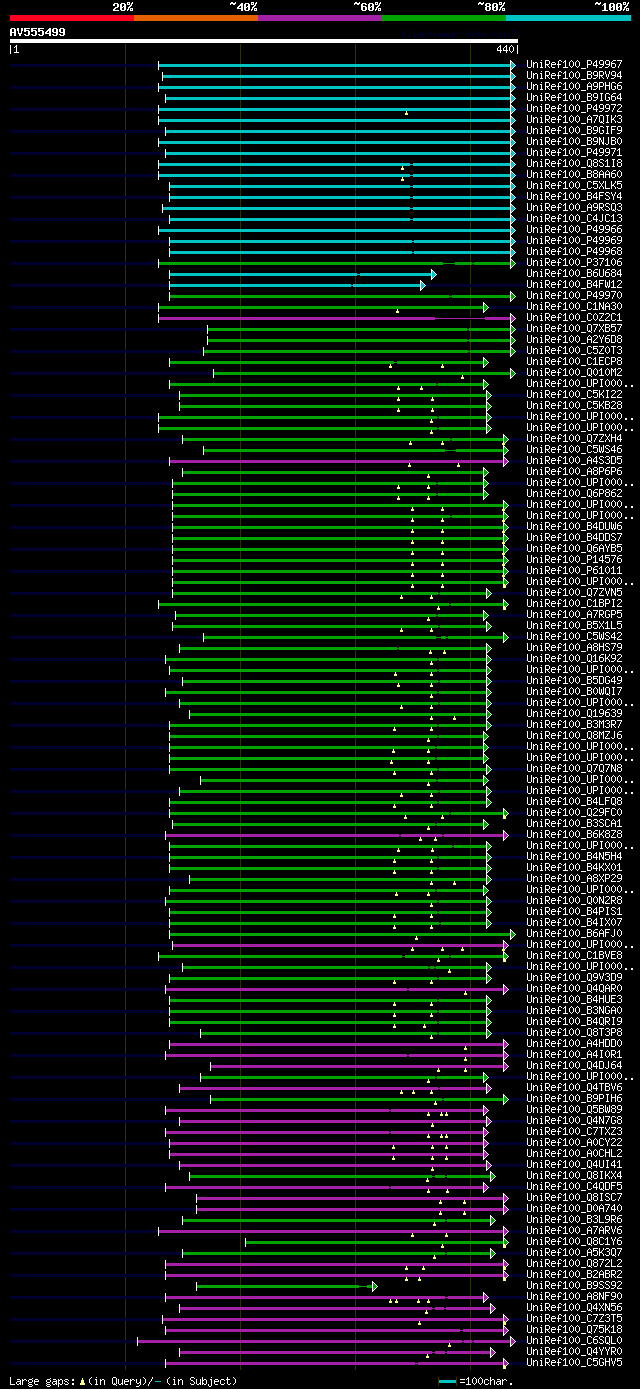Screen dimensions: 640x1389
Task: Select the UniRef100_Q8MZJ6 label
Action: click(574, 735)
